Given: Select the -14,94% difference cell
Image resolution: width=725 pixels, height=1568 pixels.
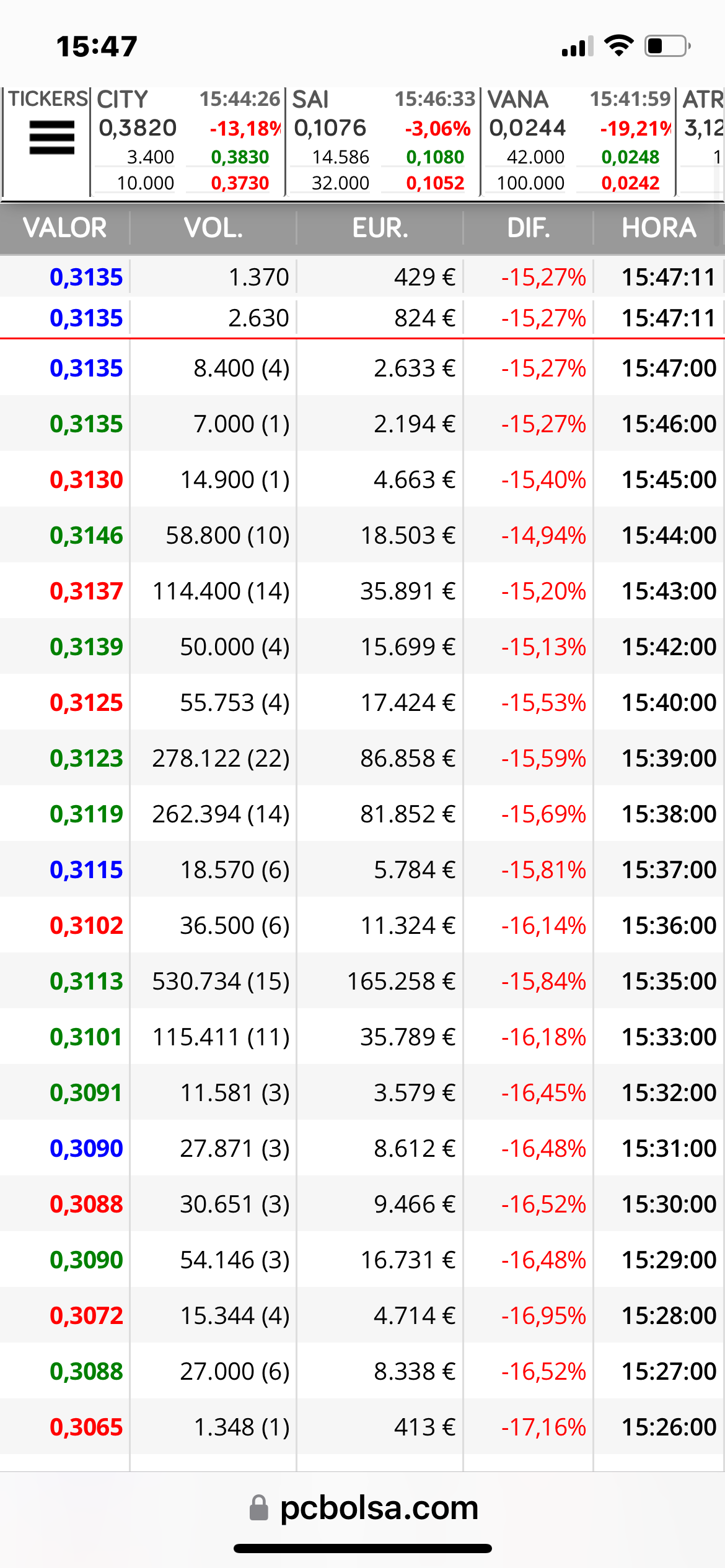Looking at the screenshot, I should point(543,536).
